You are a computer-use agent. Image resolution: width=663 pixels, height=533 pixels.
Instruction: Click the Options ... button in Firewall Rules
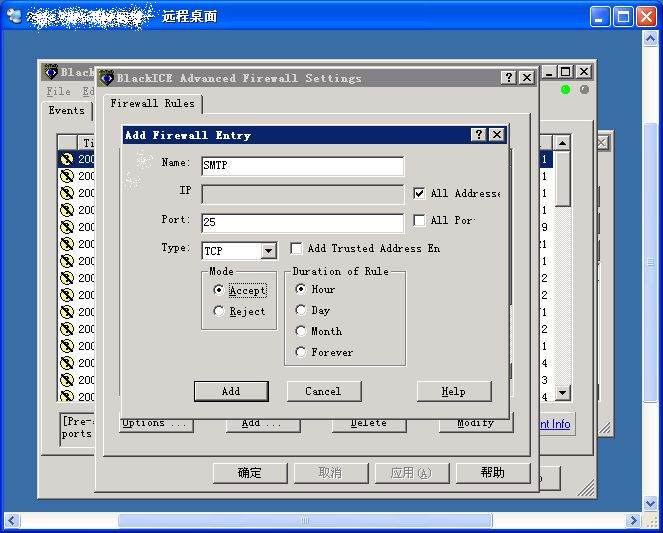(156, 424)
